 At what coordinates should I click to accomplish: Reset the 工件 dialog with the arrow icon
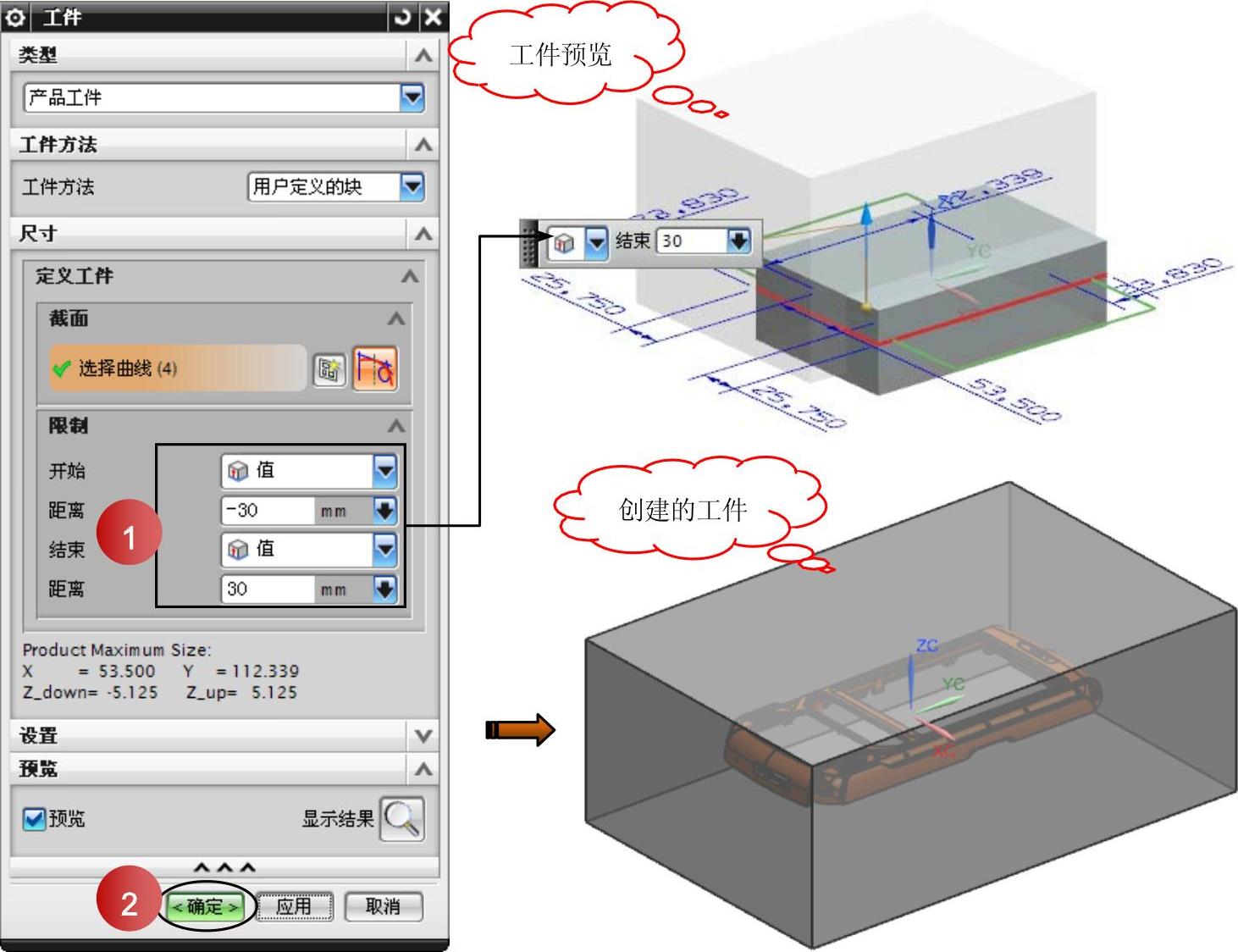coord(403,17)
